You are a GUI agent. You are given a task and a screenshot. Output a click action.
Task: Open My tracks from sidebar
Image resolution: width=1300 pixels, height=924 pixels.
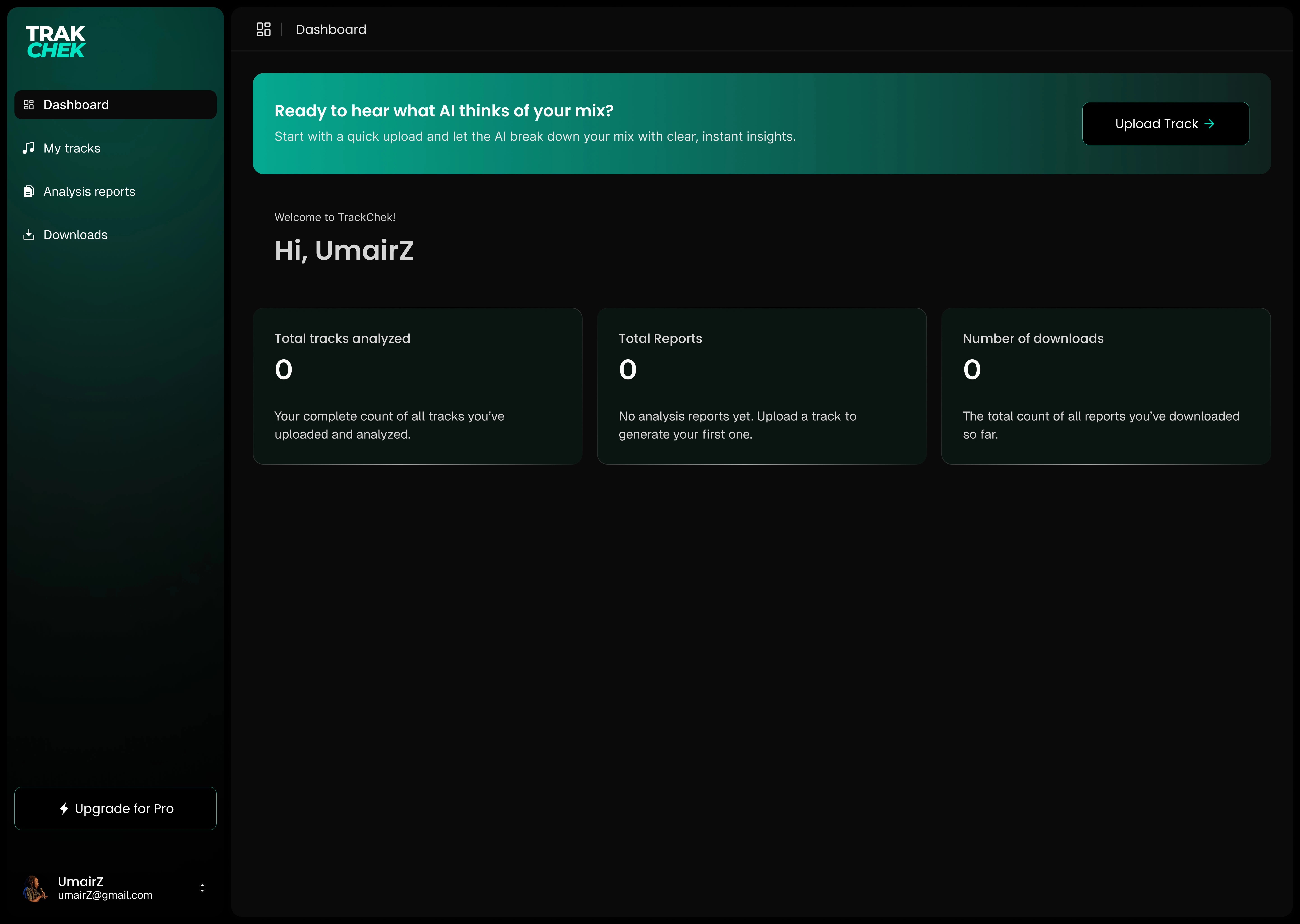pos(72,148)
